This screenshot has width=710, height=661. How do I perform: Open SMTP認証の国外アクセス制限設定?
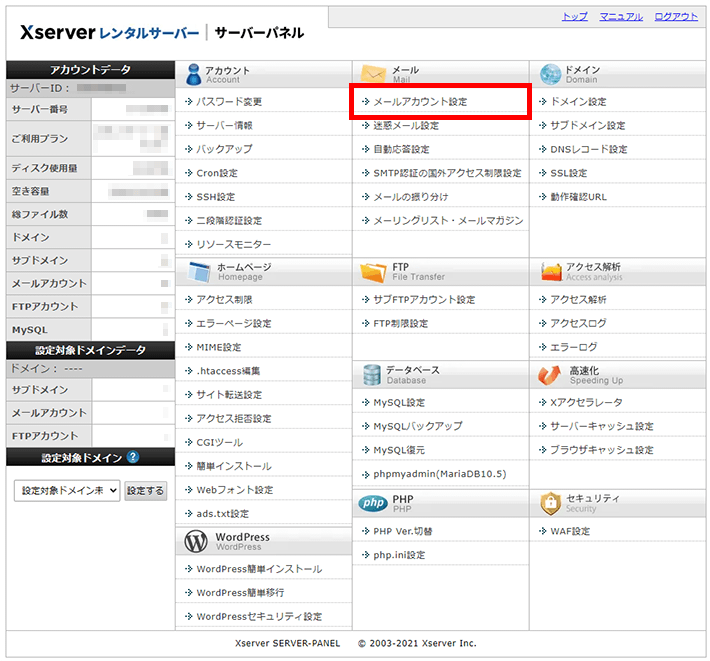pyautogui.click(x=447, y=173)
